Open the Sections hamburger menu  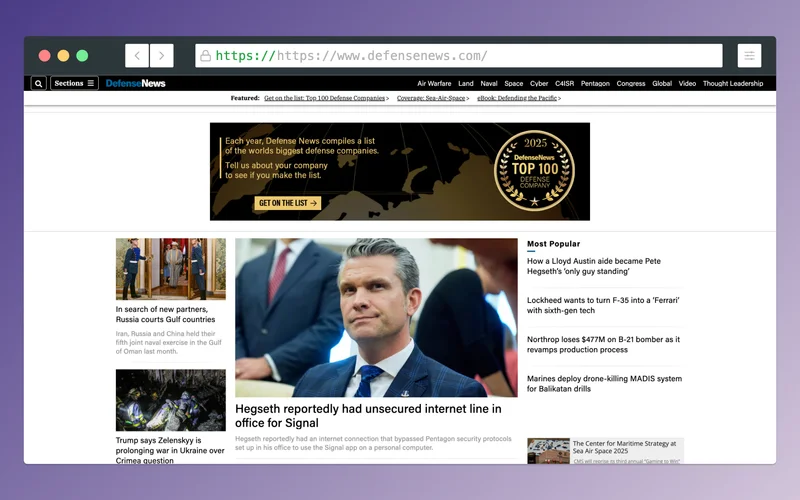coord(74,83)
